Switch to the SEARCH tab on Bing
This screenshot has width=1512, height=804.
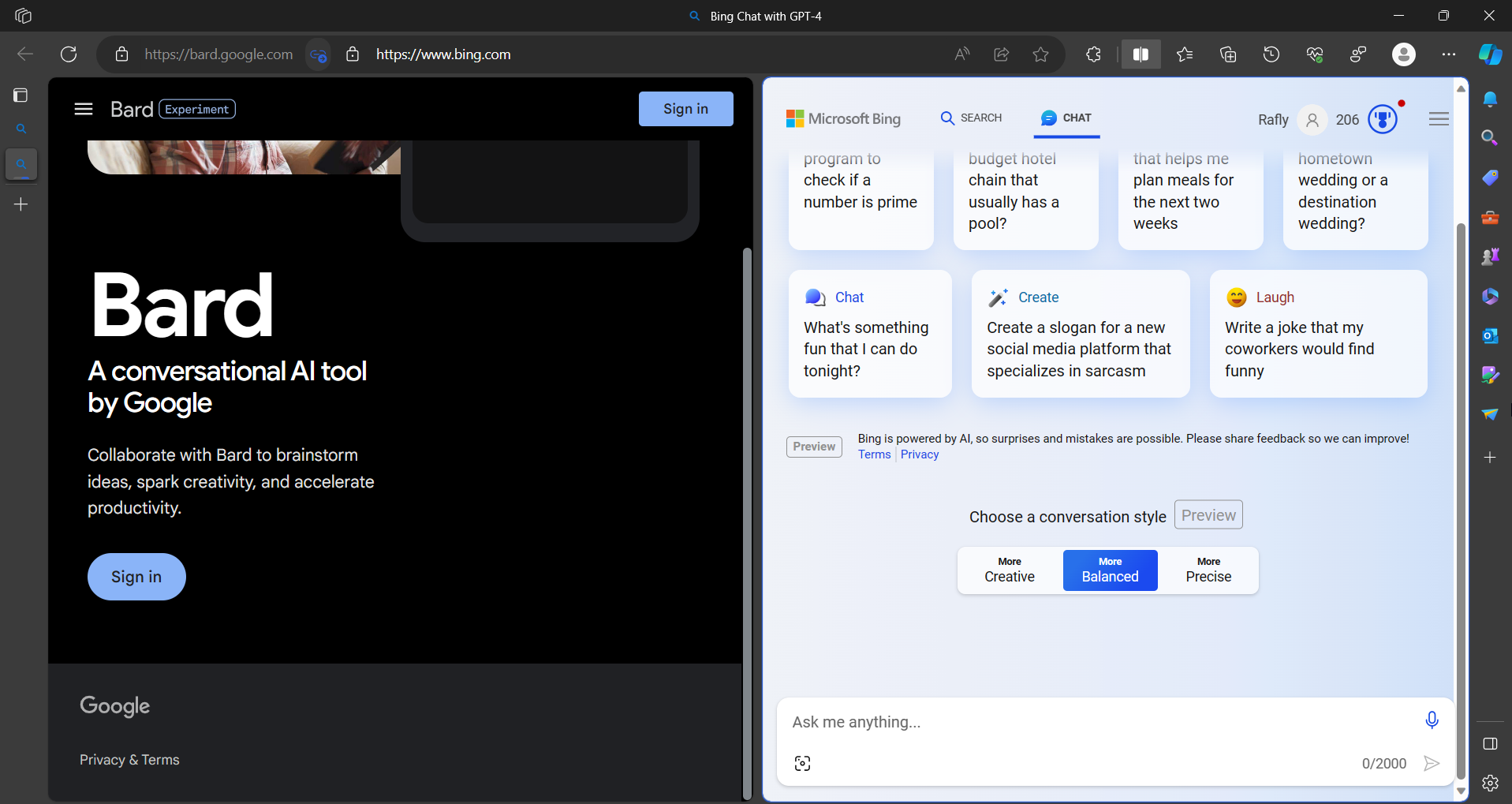pos(970,118)
